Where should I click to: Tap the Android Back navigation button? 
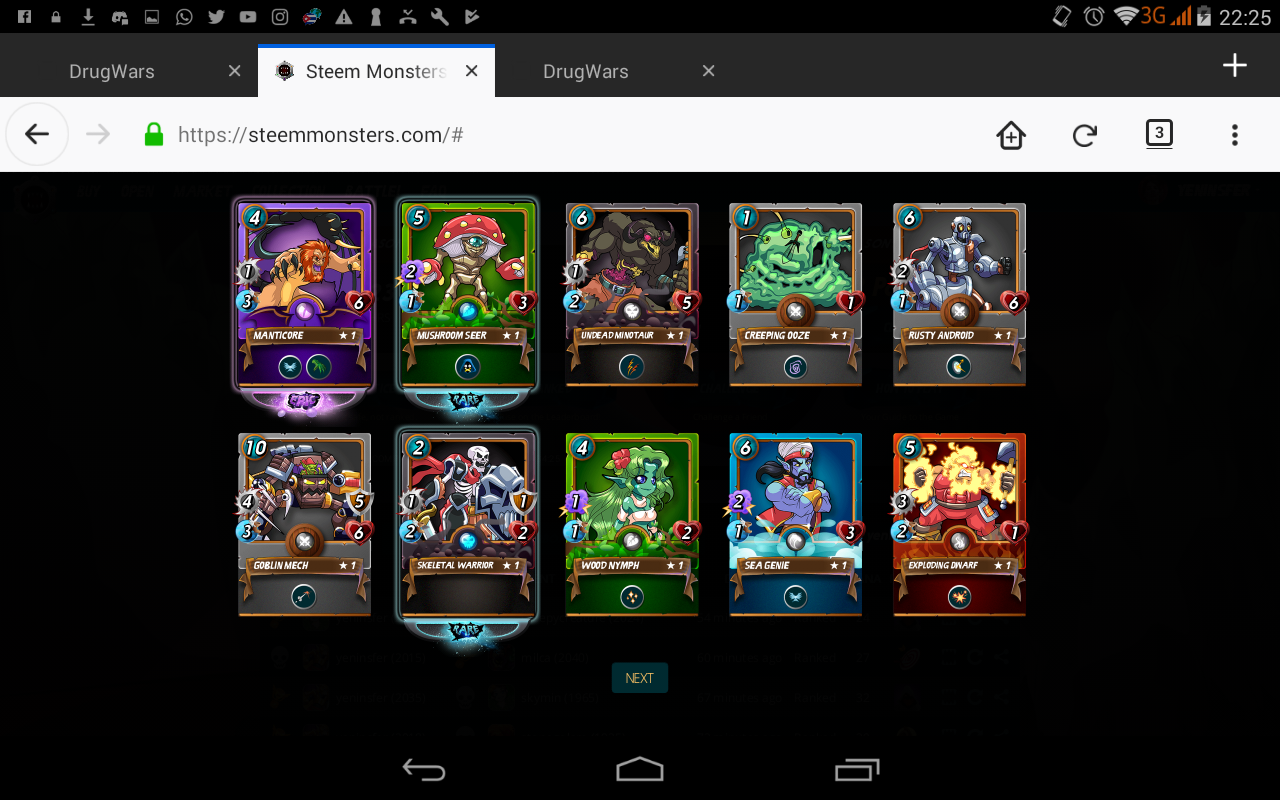tap(424, 769)
